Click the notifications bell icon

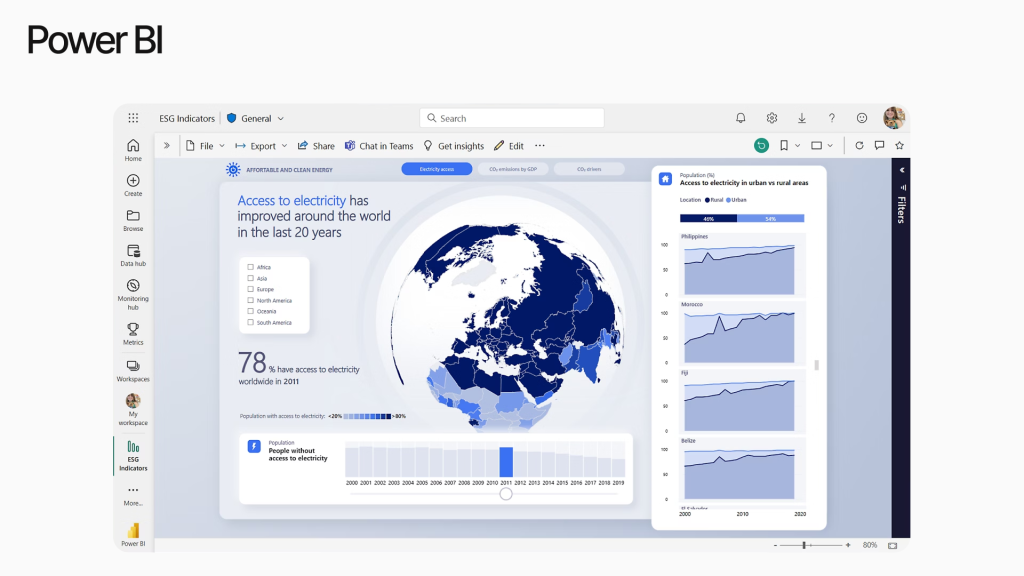point(741,118)
